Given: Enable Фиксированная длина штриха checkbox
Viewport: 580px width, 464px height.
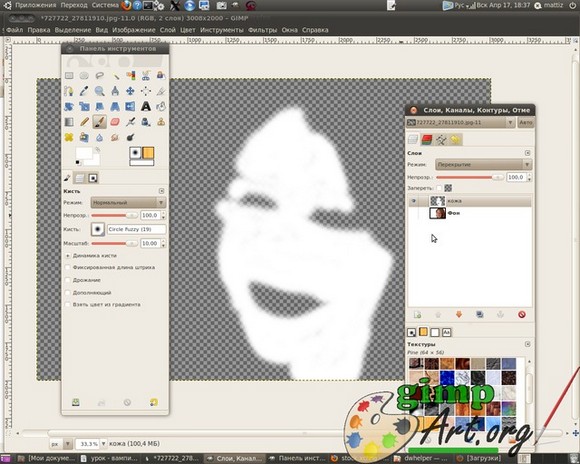Looking at the screenshot, I should pyautogui.click(x=68, y=267).
